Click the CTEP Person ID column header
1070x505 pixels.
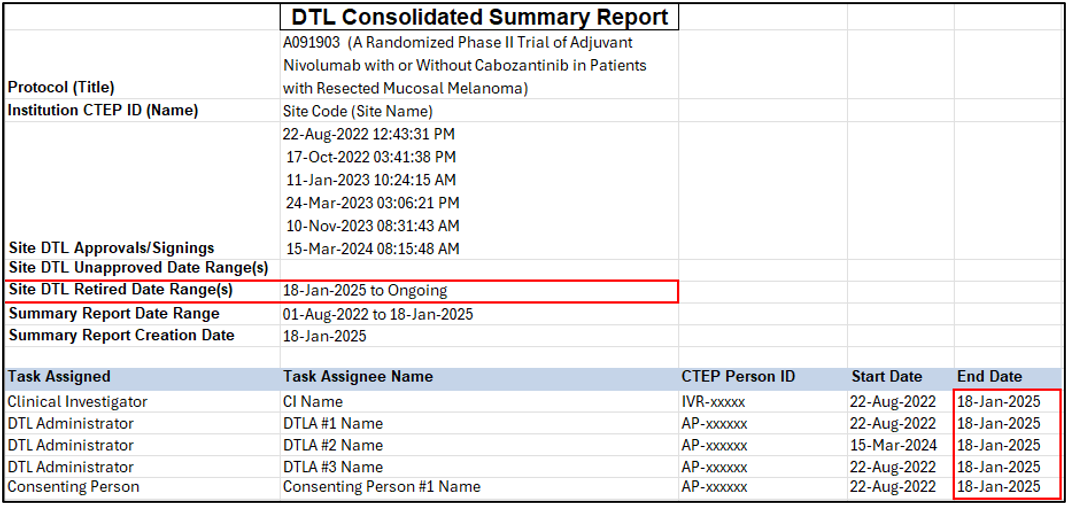(x=738, y=377)
